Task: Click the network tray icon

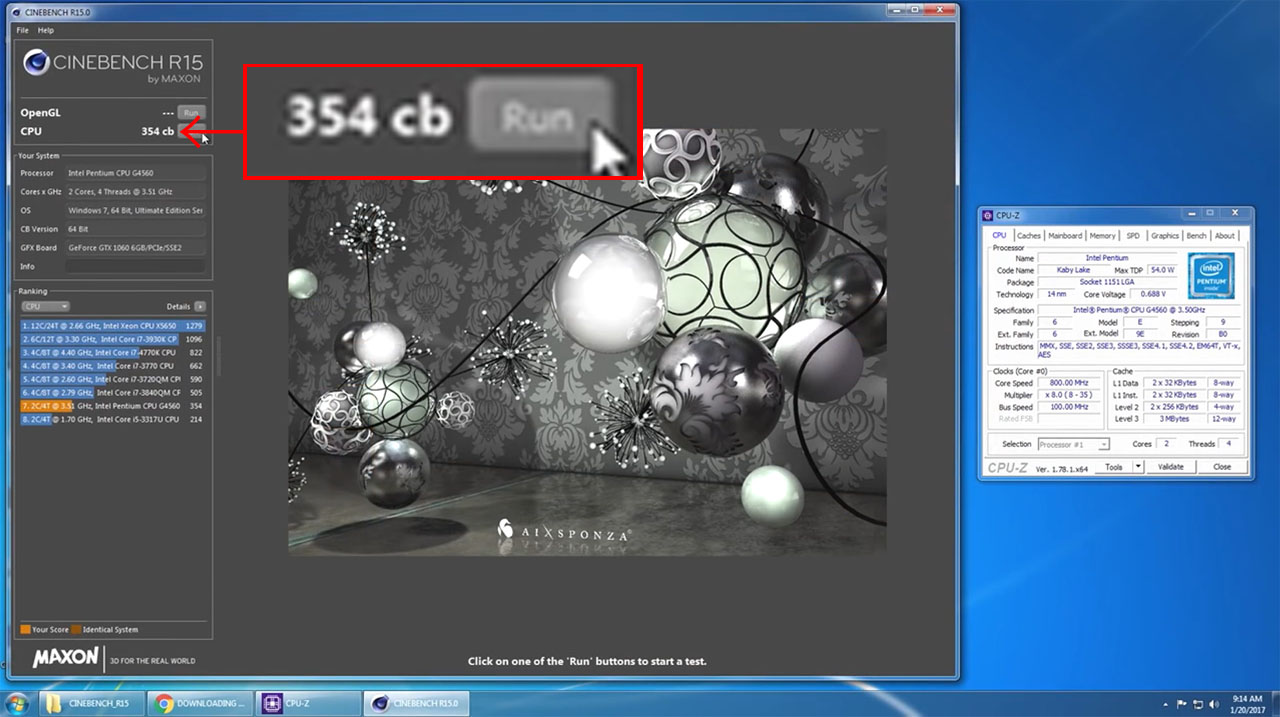Action: point(1198,703)
